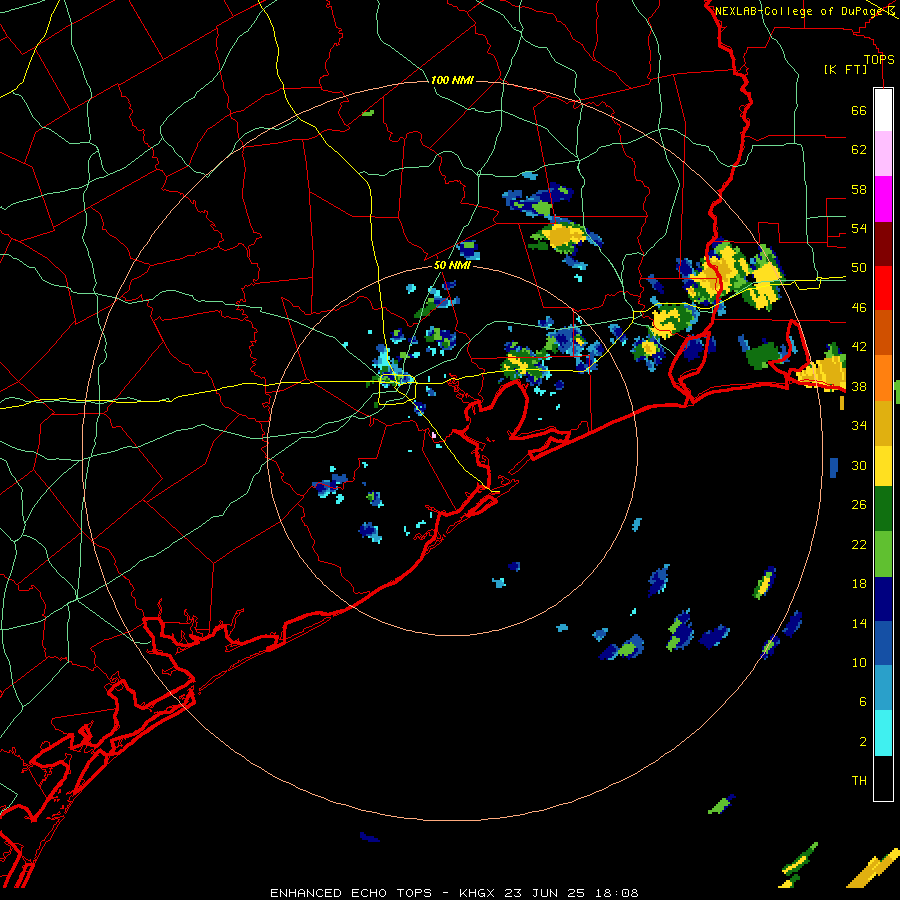Viewport: 900px width, 900px height.
Task: Select the bright red legend swatch
Action: click(883, 288)
